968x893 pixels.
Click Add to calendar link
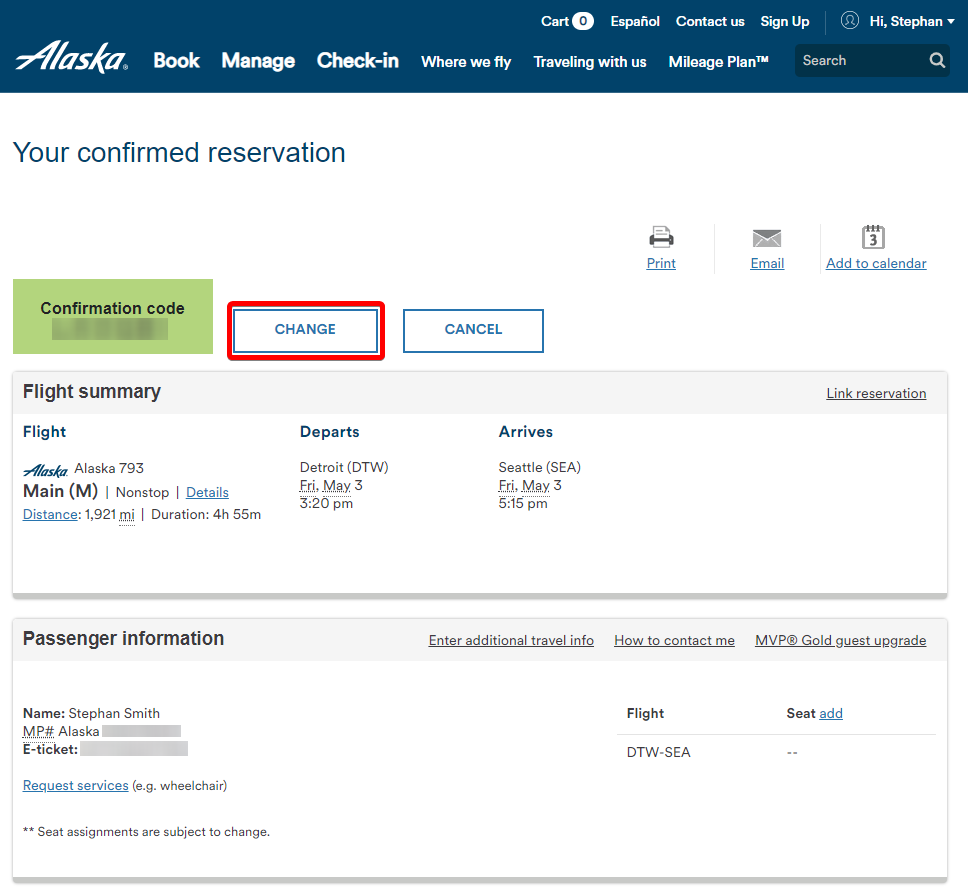876,264
